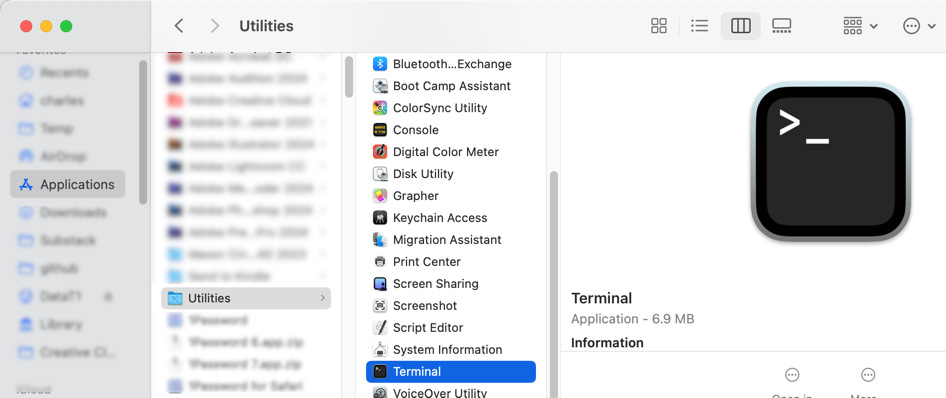Select VoiceOver Utility row
The height and width of the screenshot is (398, 946).
451,392
